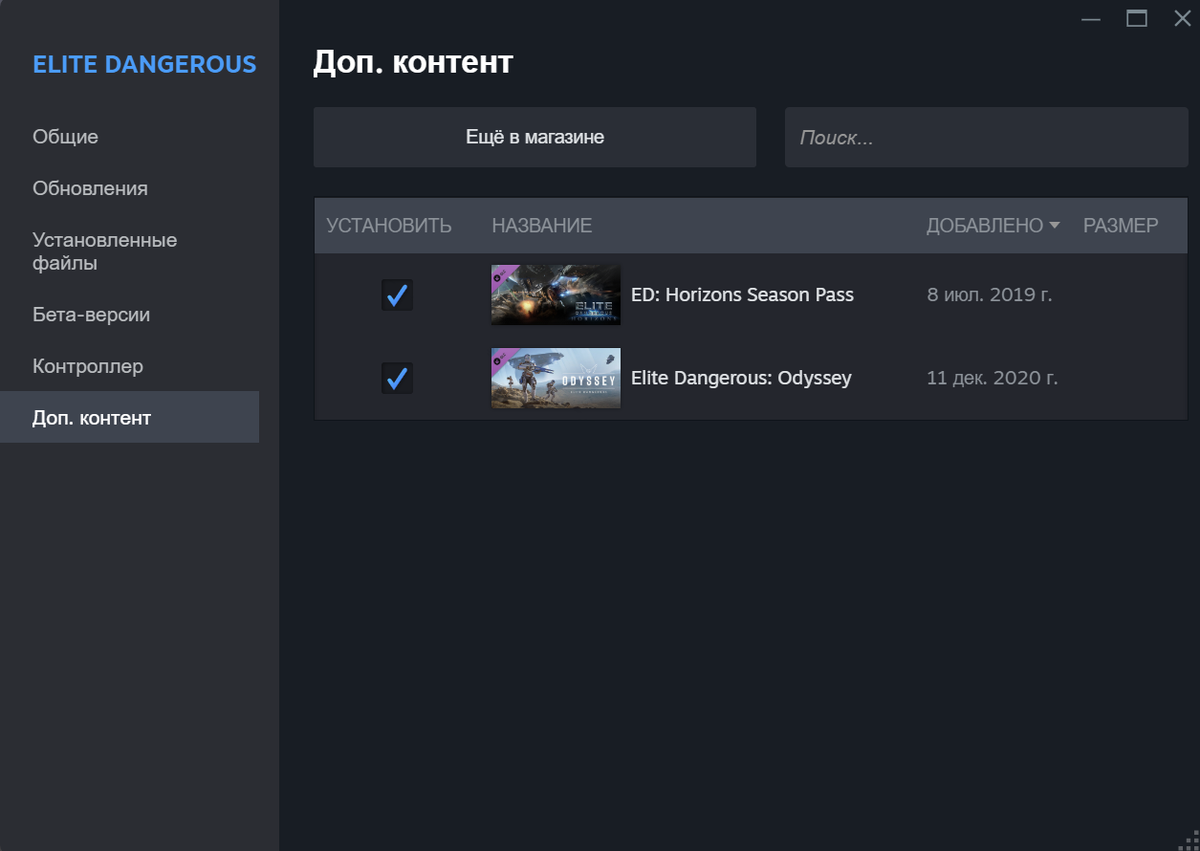Maximize the properties window
Screen dimensions: 1200x851
1137,18
